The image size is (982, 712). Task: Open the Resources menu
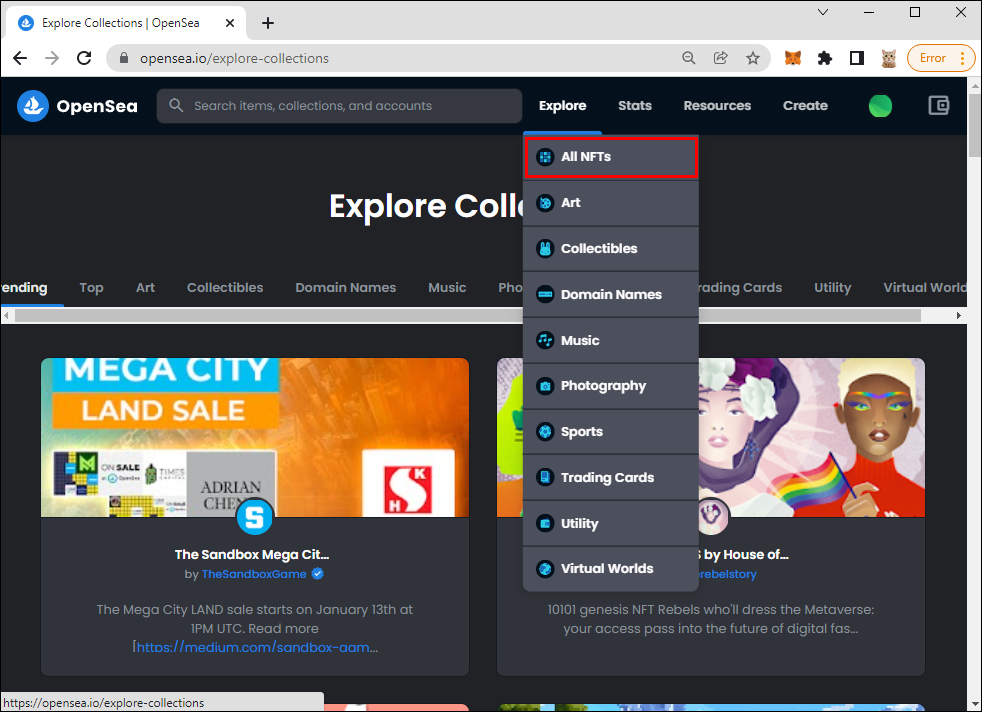click(x=717, y=106)
